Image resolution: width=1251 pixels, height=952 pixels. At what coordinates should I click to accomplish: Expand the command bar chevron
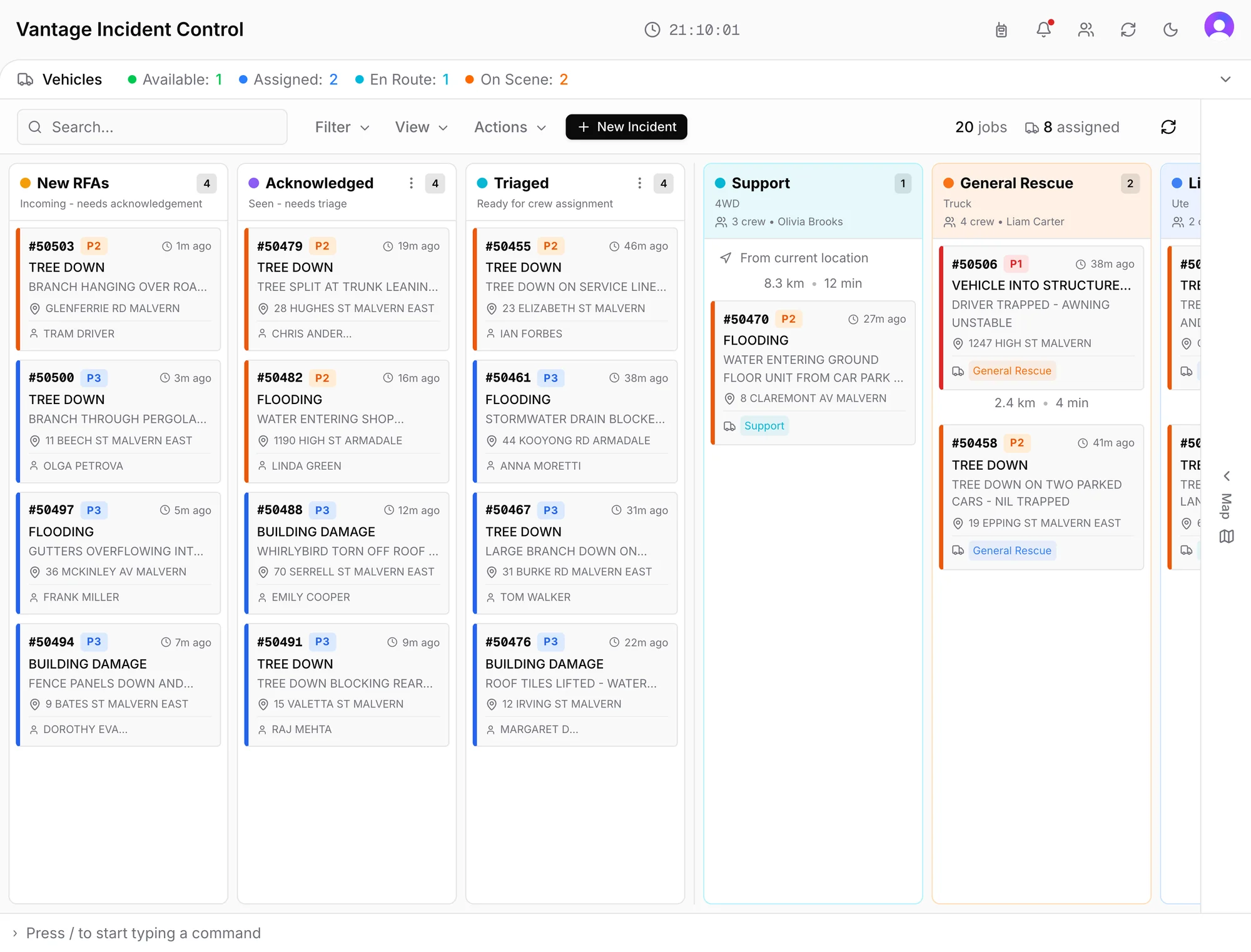pos(15,933)
